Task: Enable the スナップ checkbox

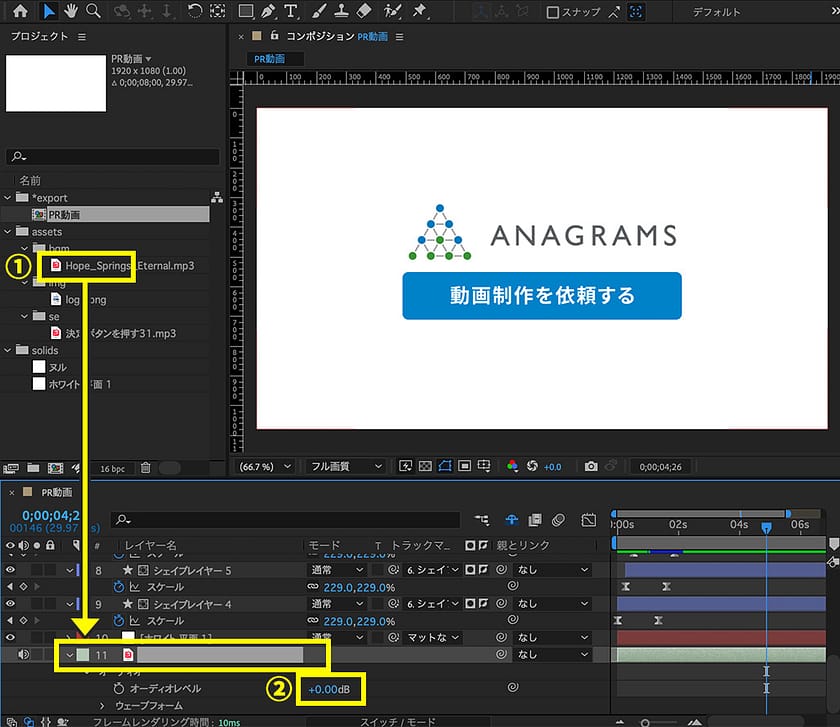Action: 553,13
